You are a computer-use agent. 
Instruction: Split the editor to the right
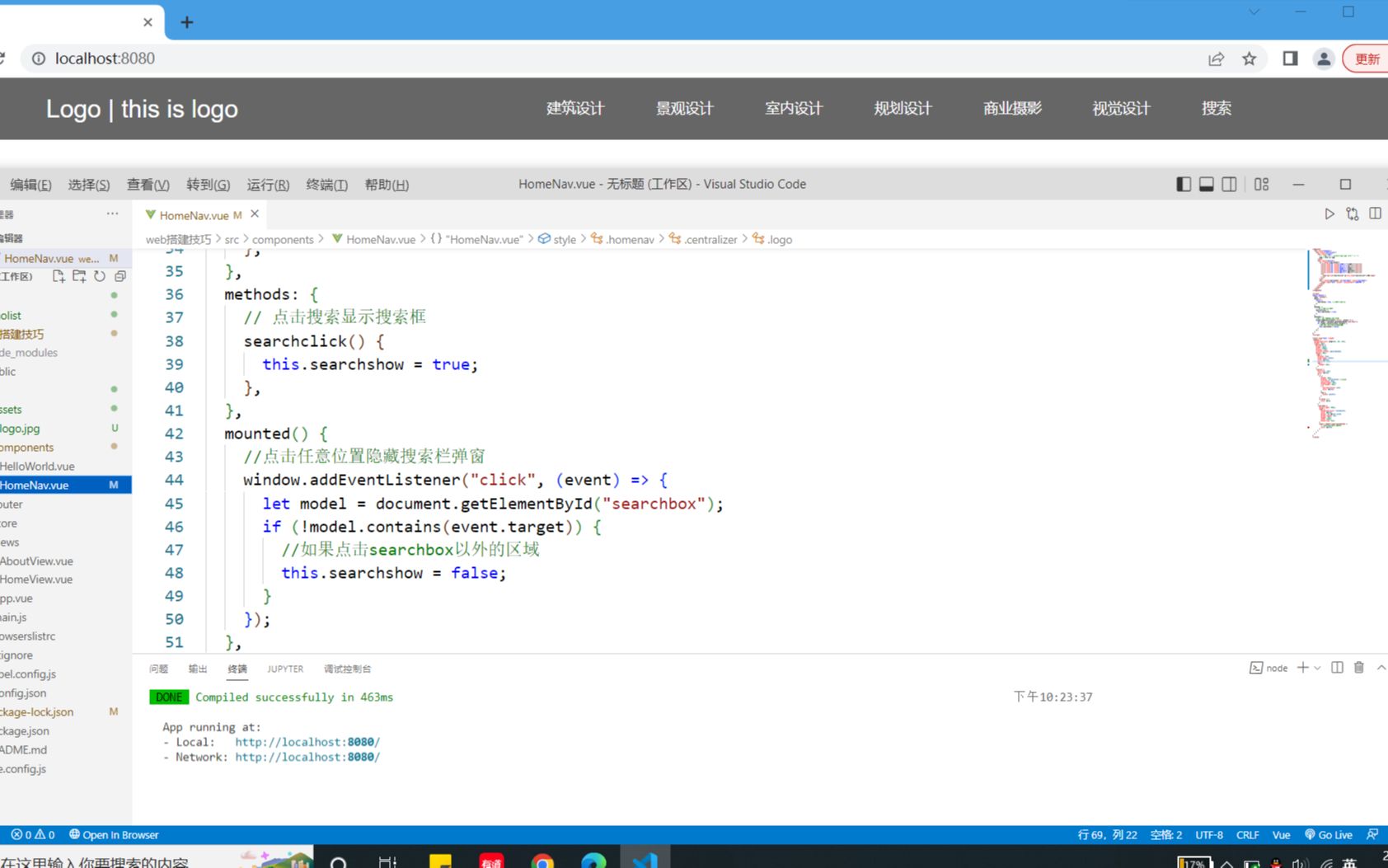[1376, 213]
